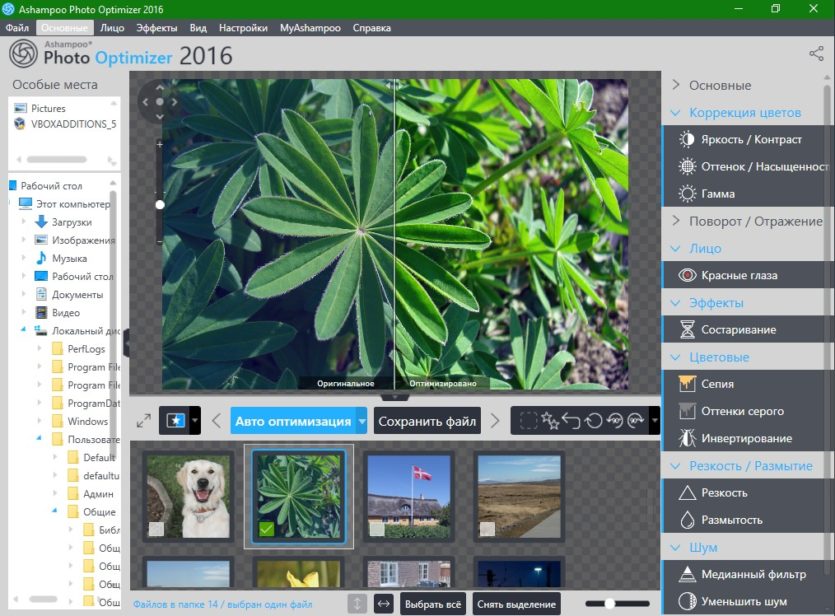Screen dimensions: 835x616
Task: Click the vertical layout arrows button
Action: point(357,603)
